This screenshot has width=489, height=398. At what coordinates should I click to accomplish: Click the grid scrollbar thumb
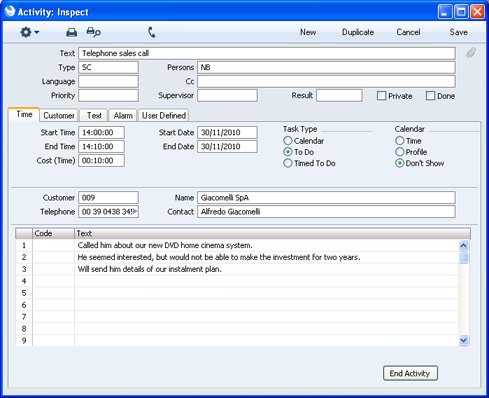pos(464,258)
